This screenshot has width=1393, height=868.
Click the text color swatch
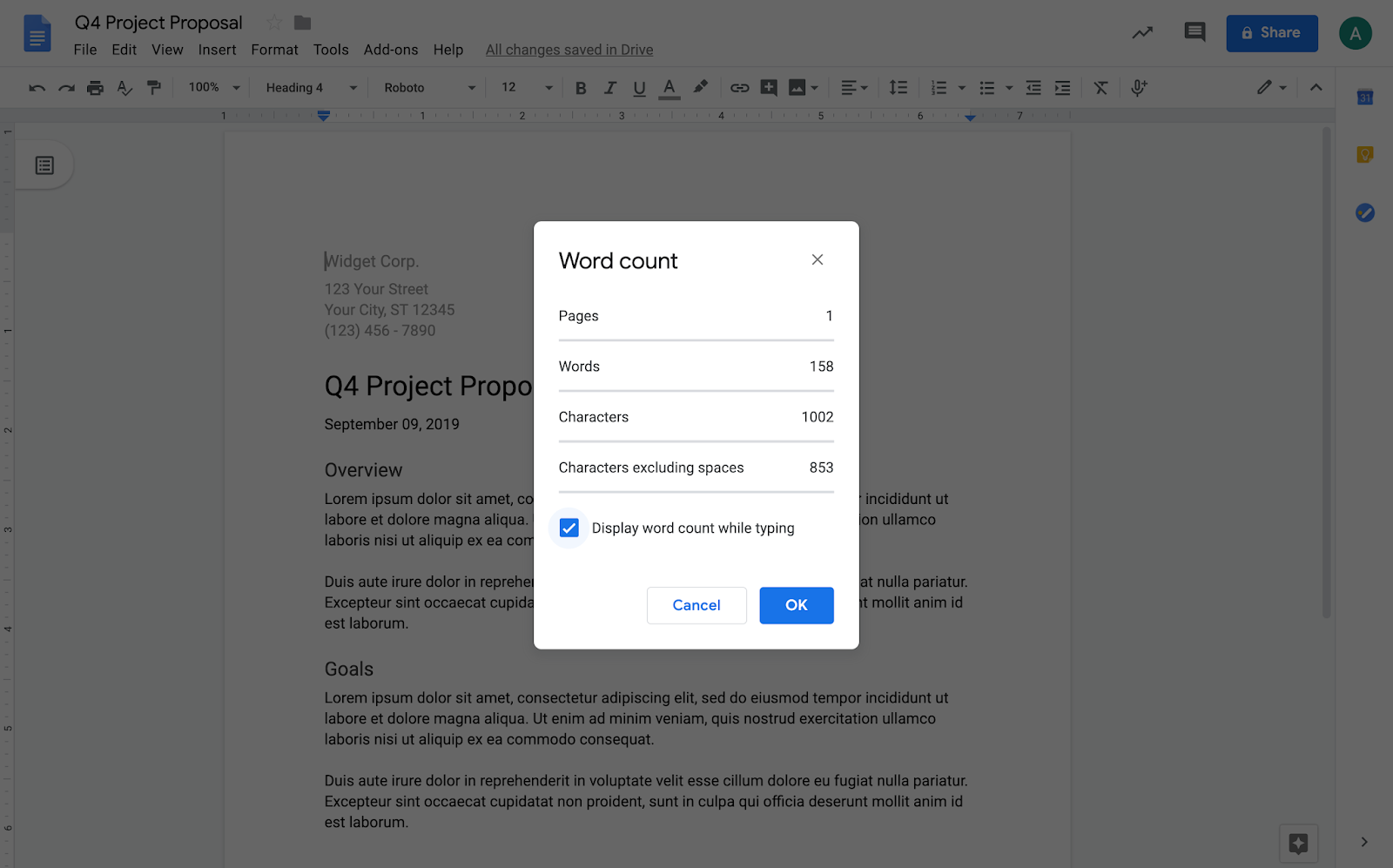coord(669,87)
